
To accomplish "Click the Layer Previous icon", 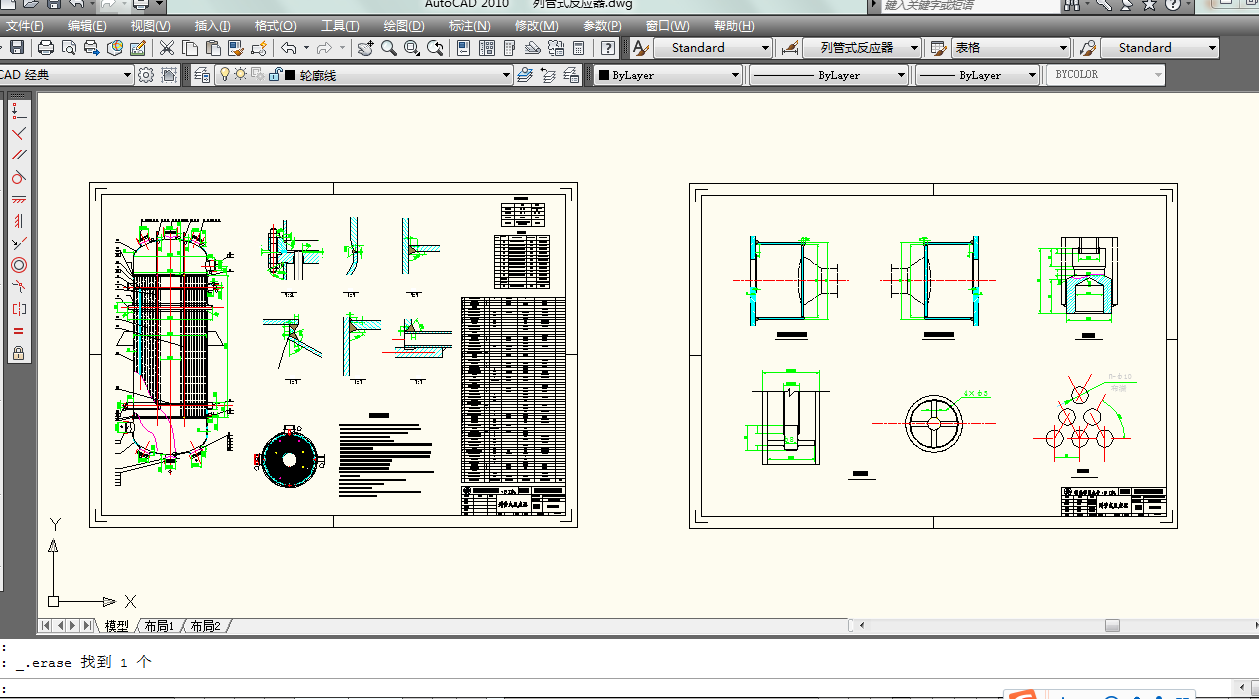I will pos(549,75).
